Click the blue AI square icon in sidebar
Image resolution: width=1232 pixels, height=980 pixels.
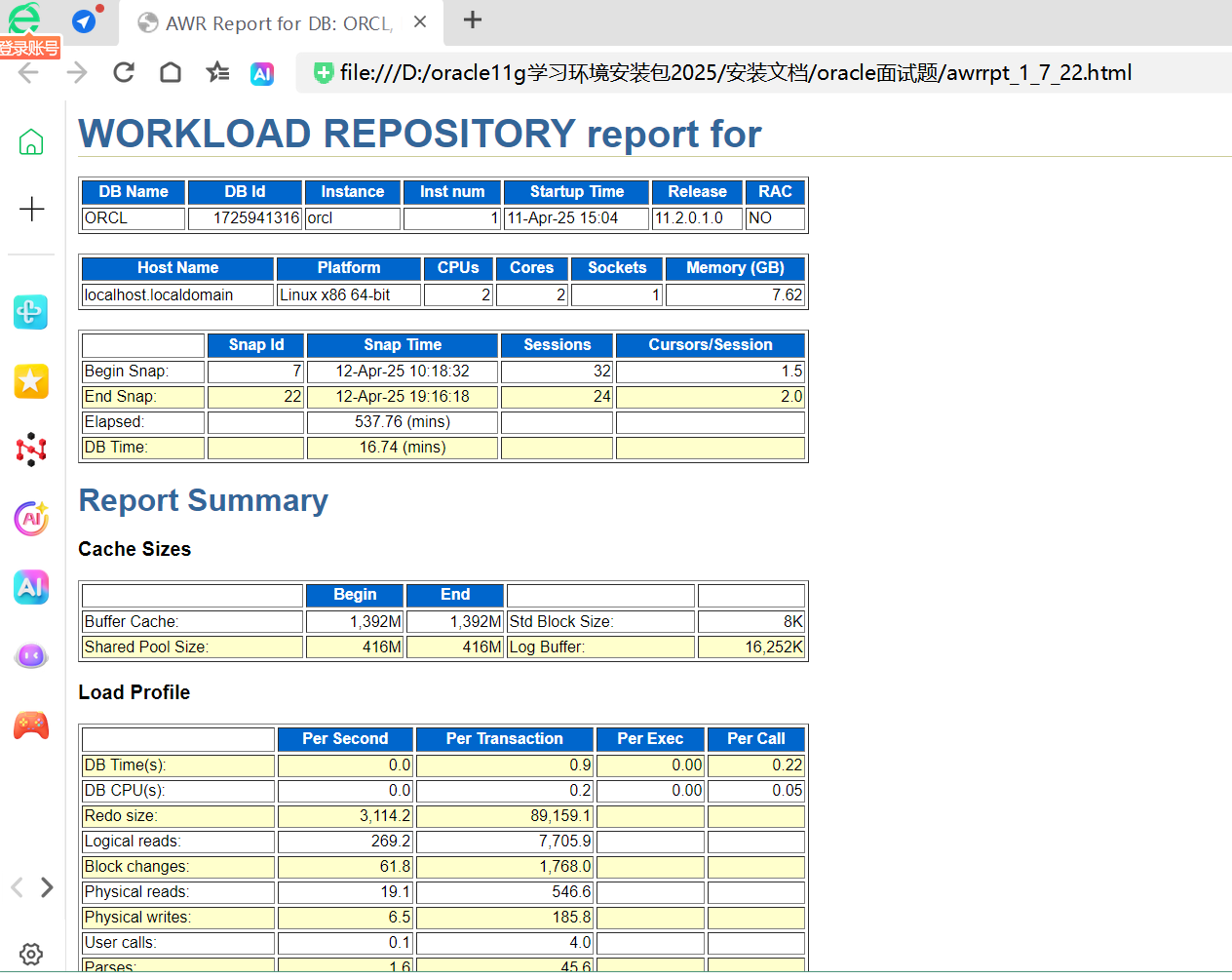coord(30,587)
